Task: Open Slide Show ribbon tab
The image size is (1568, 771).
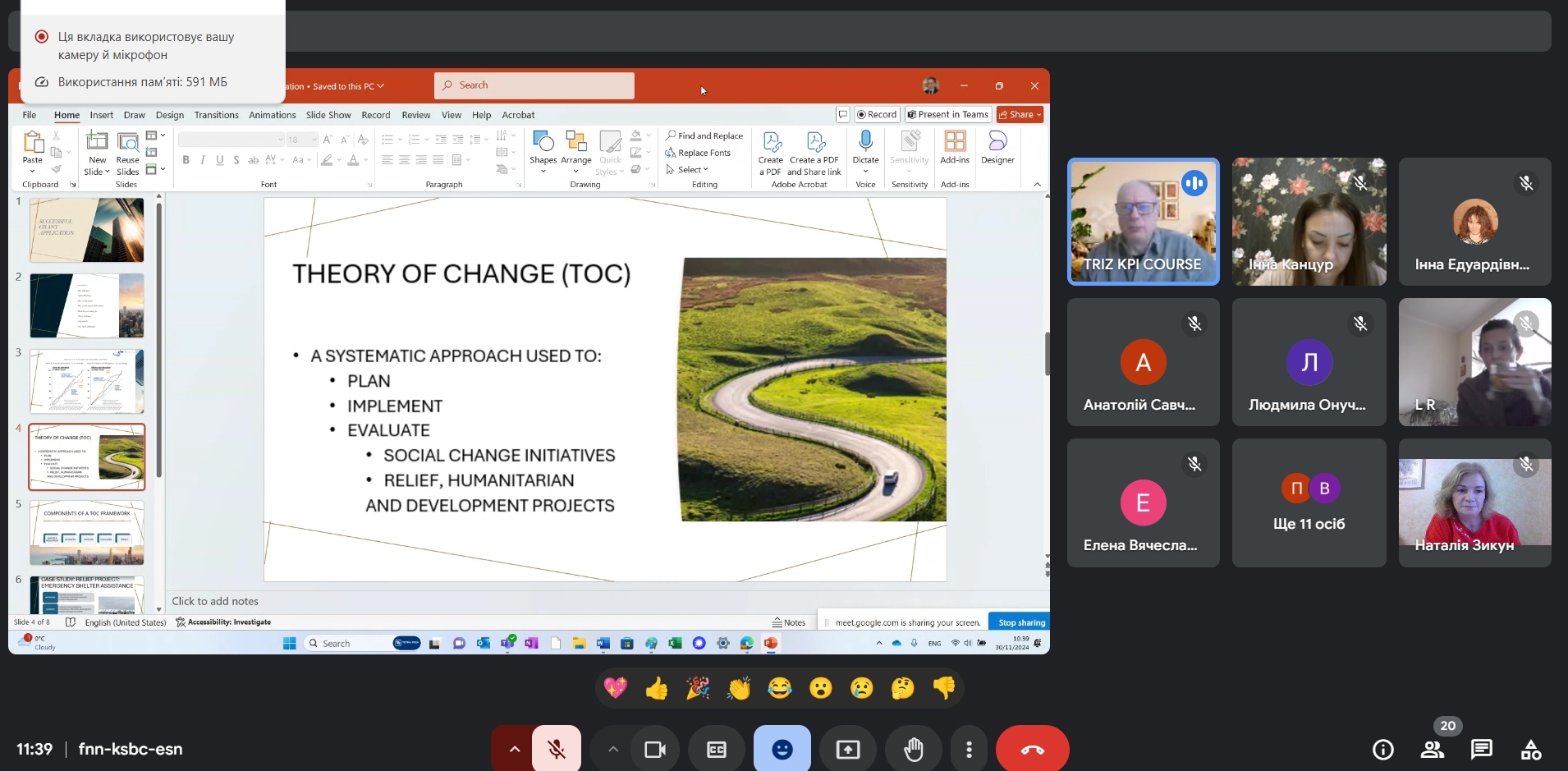Action: (328, 115)
